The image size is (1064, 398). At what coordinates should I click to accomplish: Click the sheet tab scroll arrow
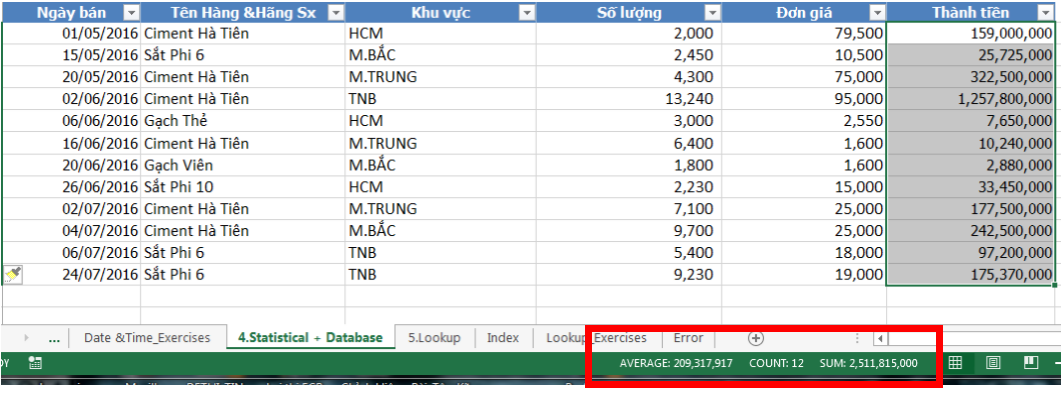26,338
